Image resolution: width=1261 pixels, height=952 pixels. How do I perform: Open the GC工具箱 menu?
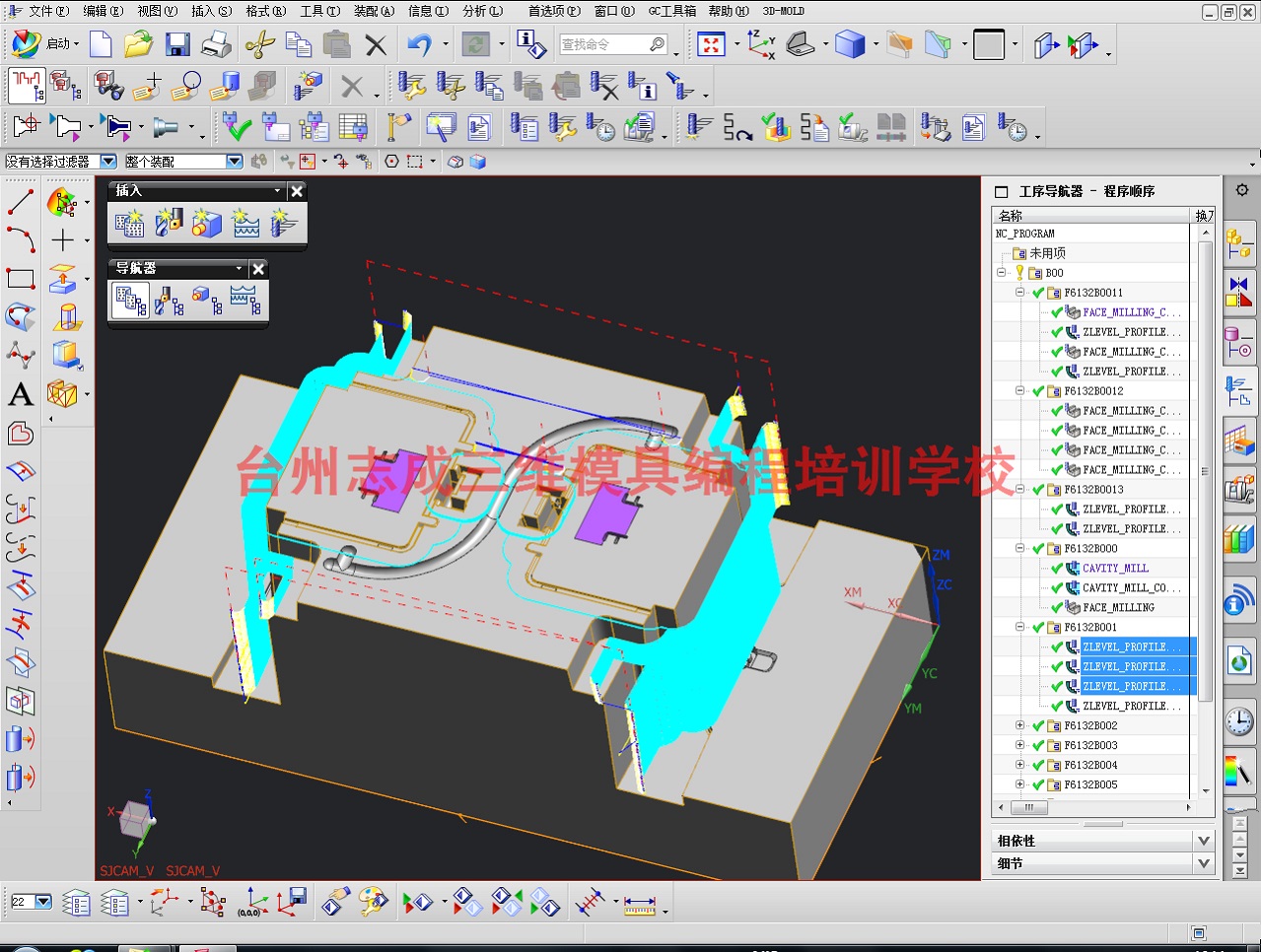point(671,11)
